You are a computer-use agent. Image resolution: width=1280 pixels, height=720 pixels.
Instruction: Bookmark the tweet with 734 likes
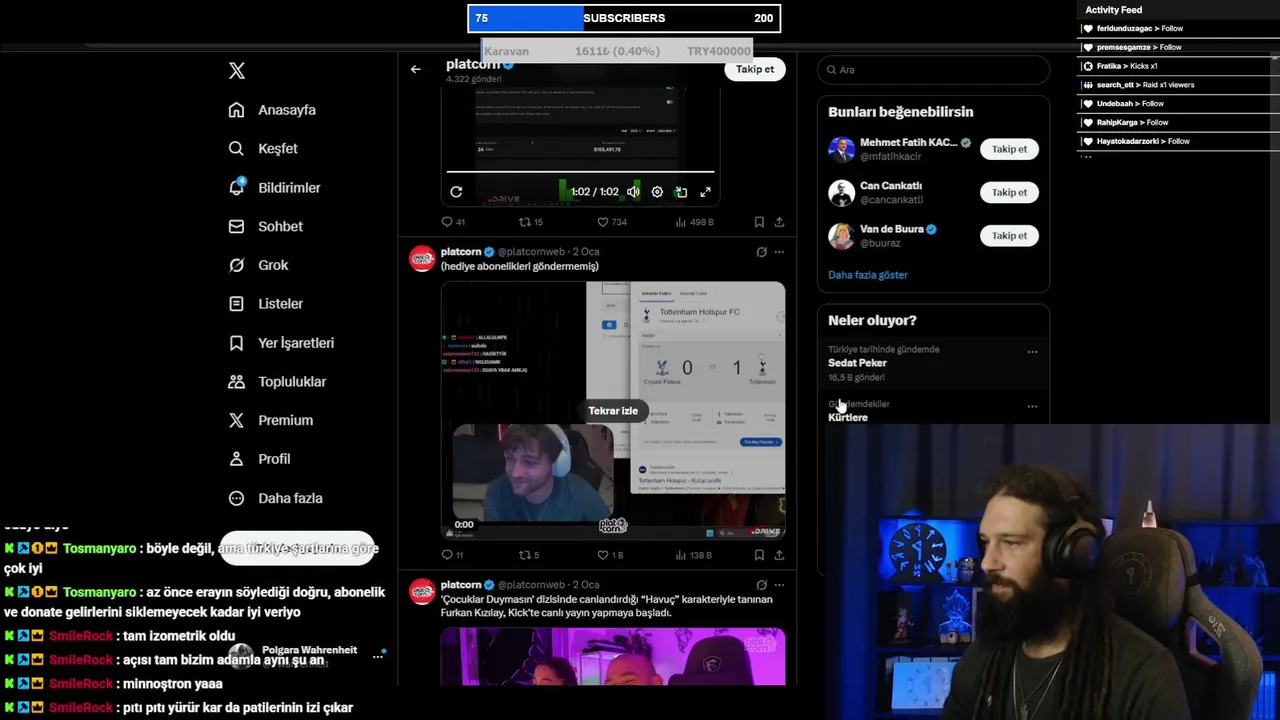(759, 222)
